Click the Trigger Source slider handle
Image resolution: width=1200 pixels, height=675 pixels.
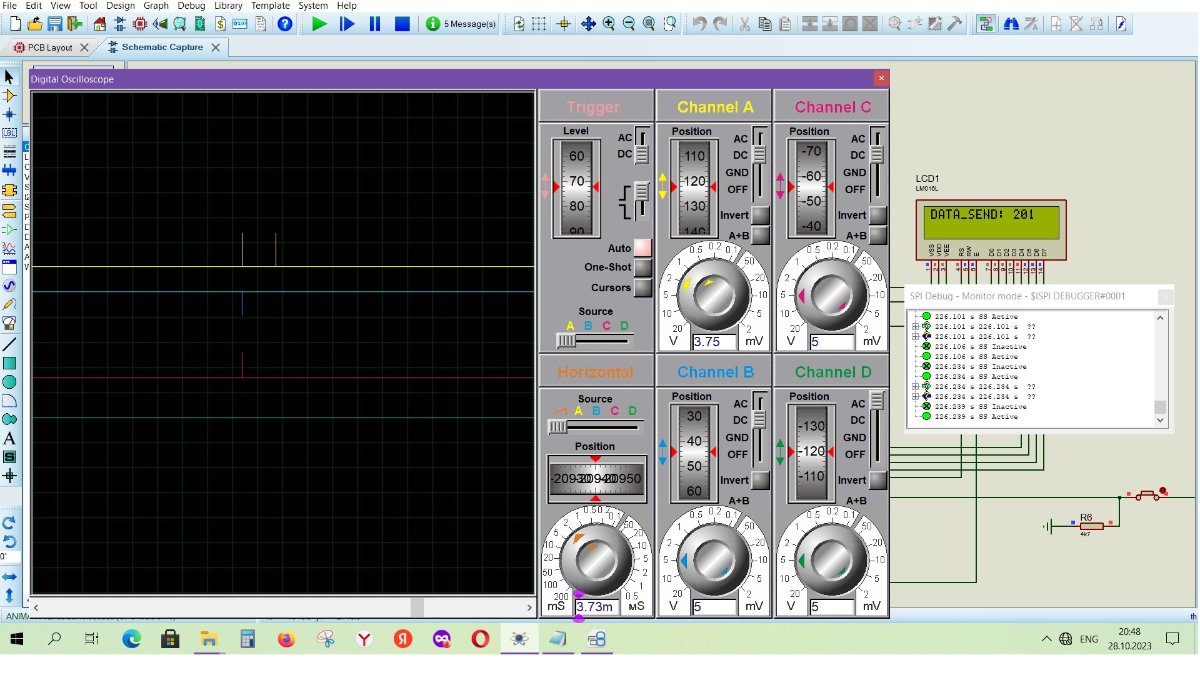tap(566, 340)
